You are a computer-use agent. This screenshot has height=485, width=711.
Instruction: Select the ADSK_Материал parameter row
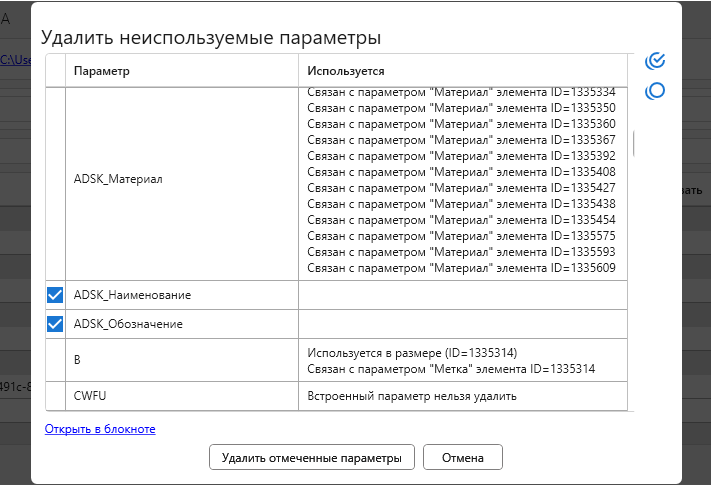[x=118, y=180]
